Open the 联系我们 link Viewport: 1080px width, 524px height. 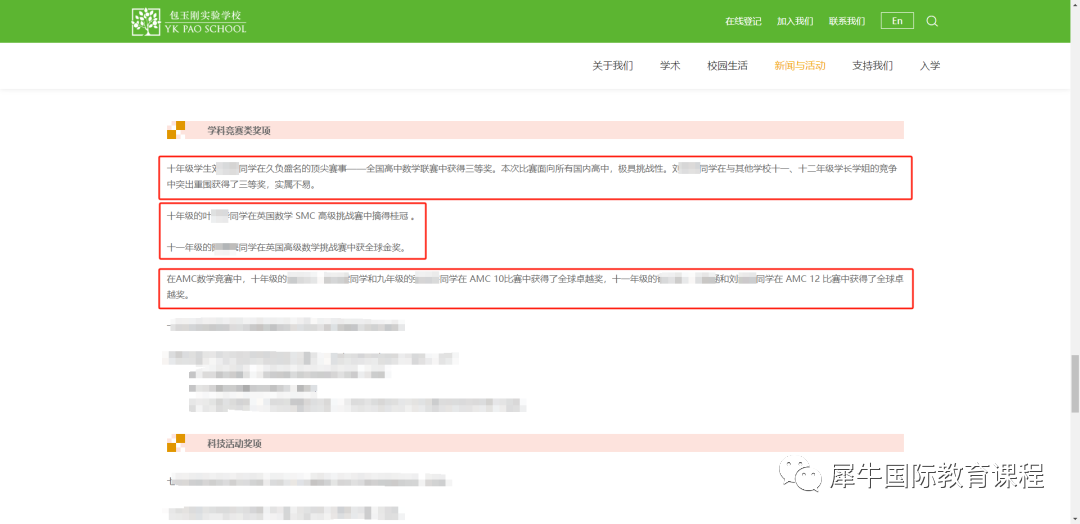click(847, 21)
